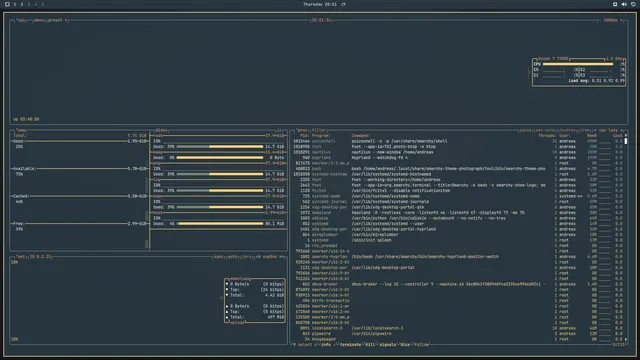Viewport: 640px width, 360px height.
Task: Click the down-arrow select control in proc footer
Action: click(x=316, y=344)
